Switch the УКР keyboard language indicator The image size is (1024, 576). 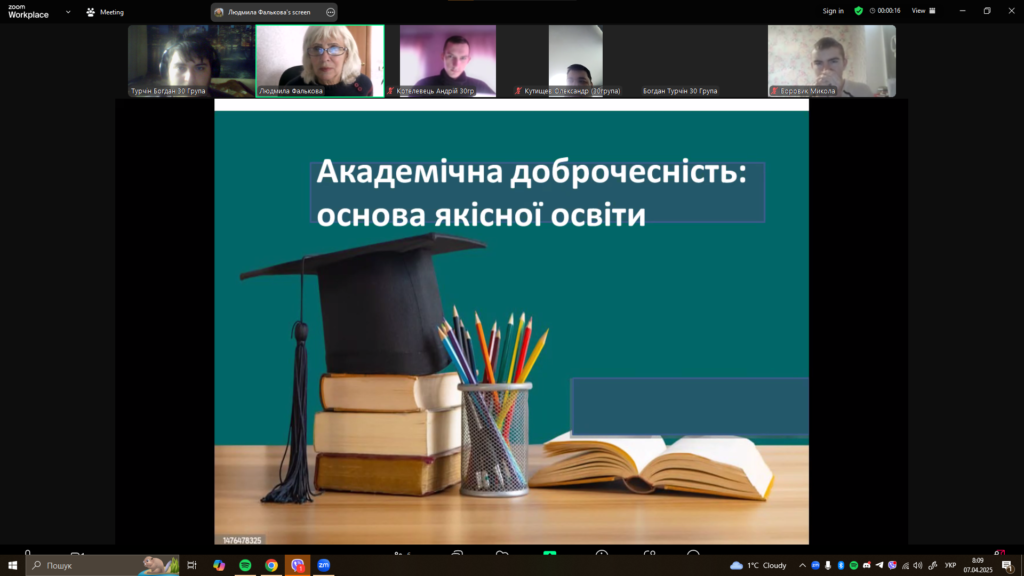[x=950, y=565]
